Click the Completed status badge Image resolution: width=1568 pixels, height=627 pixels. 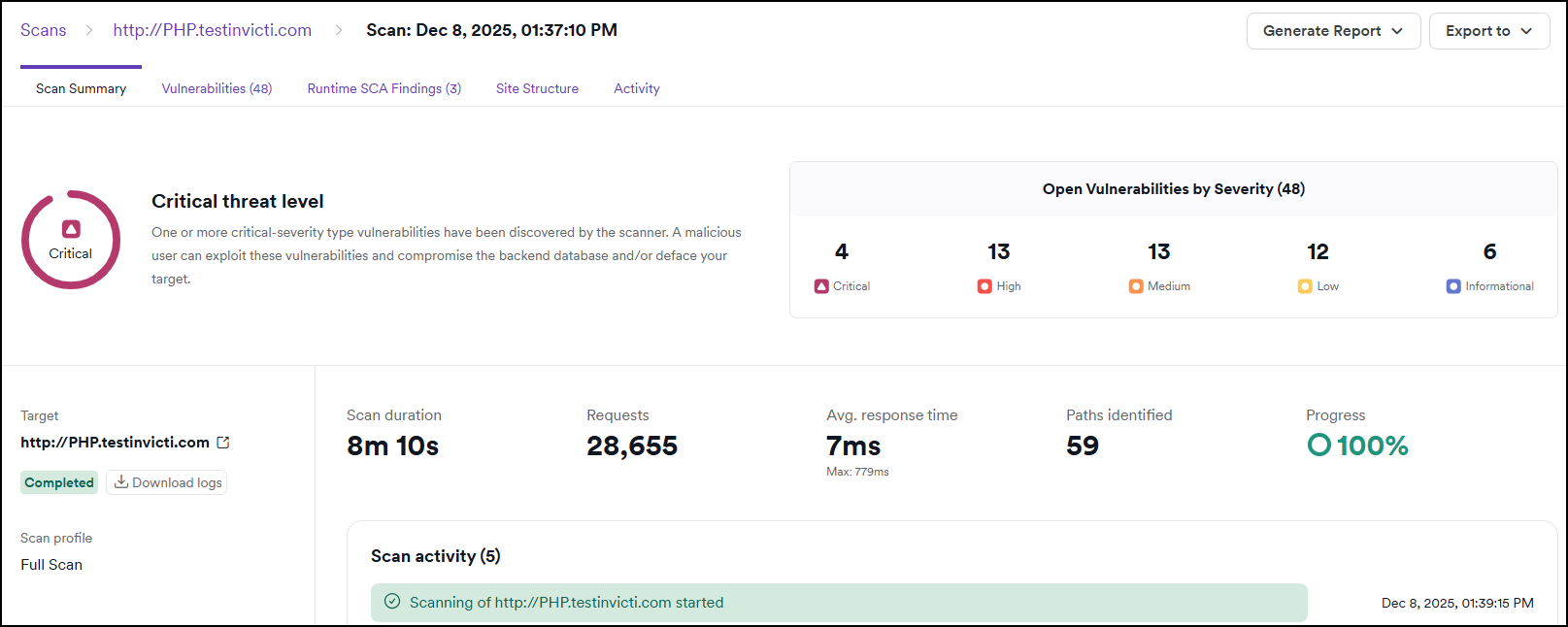[59, 482]
